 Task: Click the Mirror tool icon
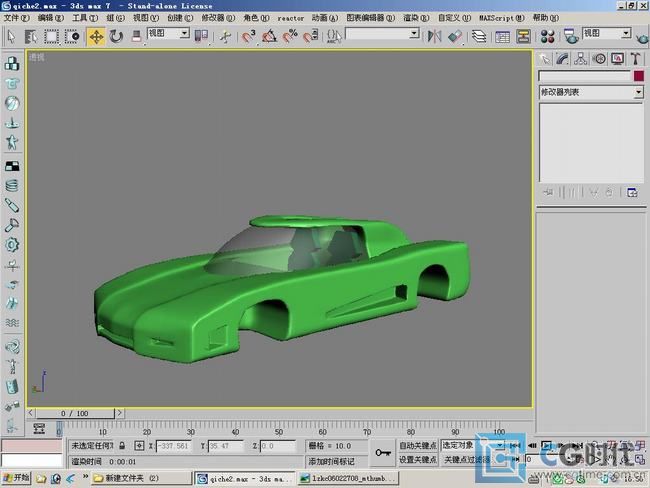[434, 36]
